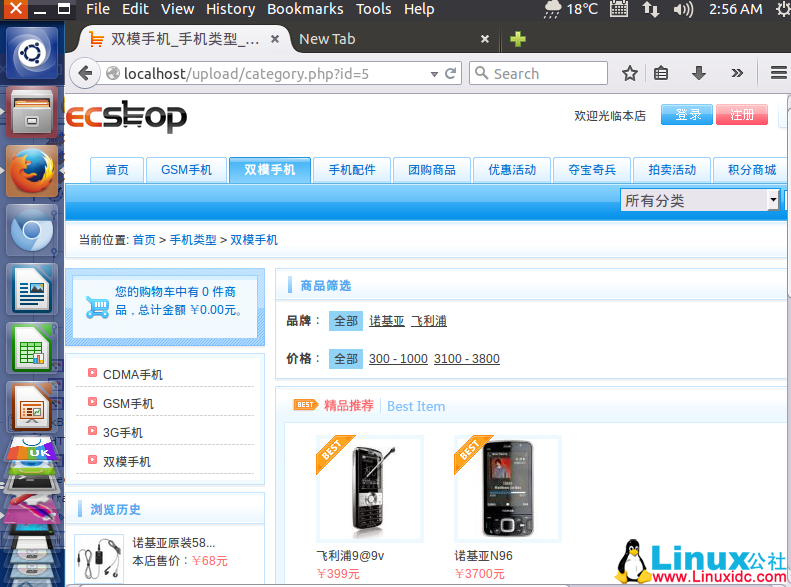Open Ubuntu Dash launcher icon

[32, 53]
